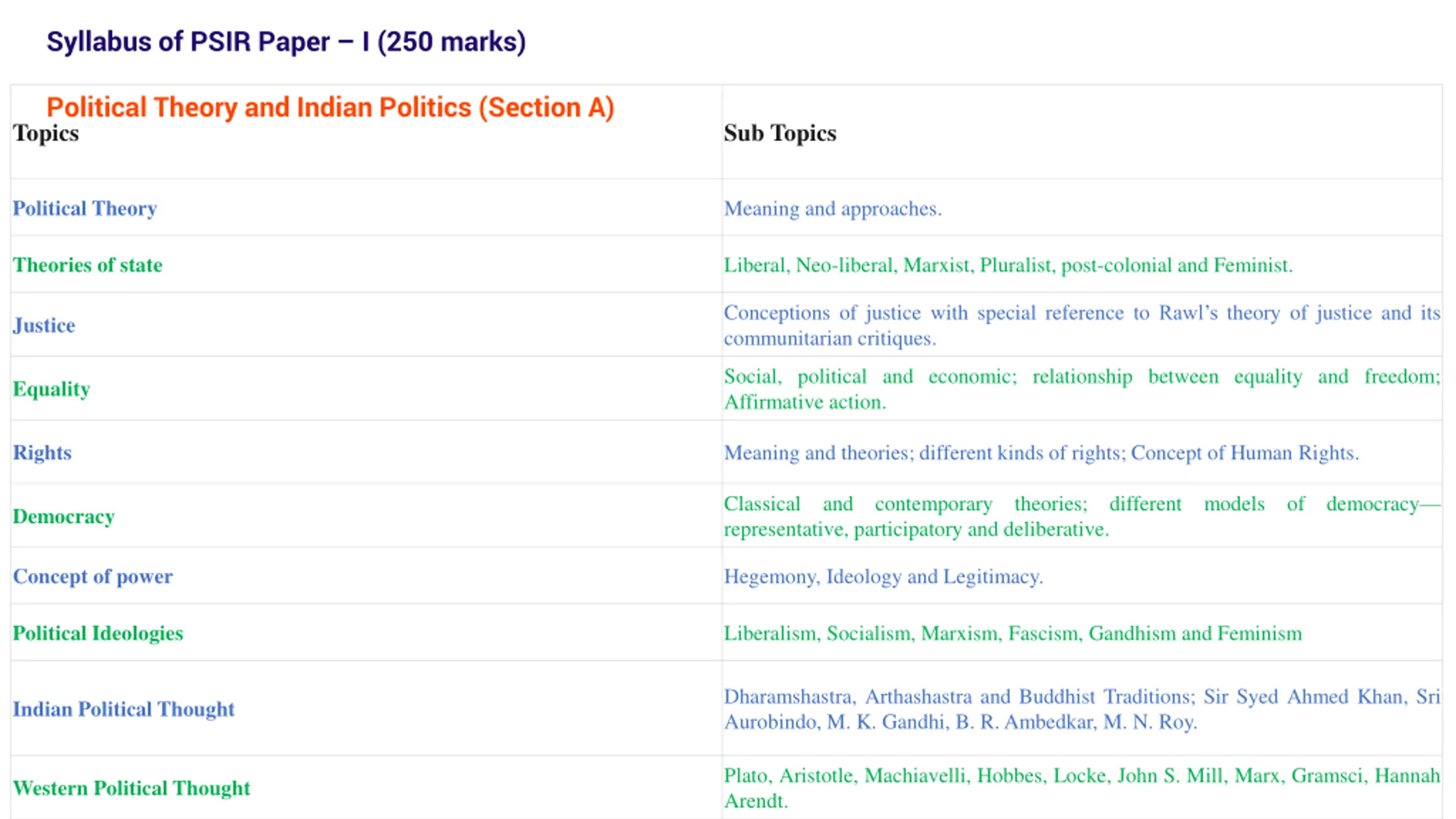Image resolution: width=1456 pixels, height=819 pixels.
Task: Click the 'Arendt.' text in last row
Action: tap(756, 801)
